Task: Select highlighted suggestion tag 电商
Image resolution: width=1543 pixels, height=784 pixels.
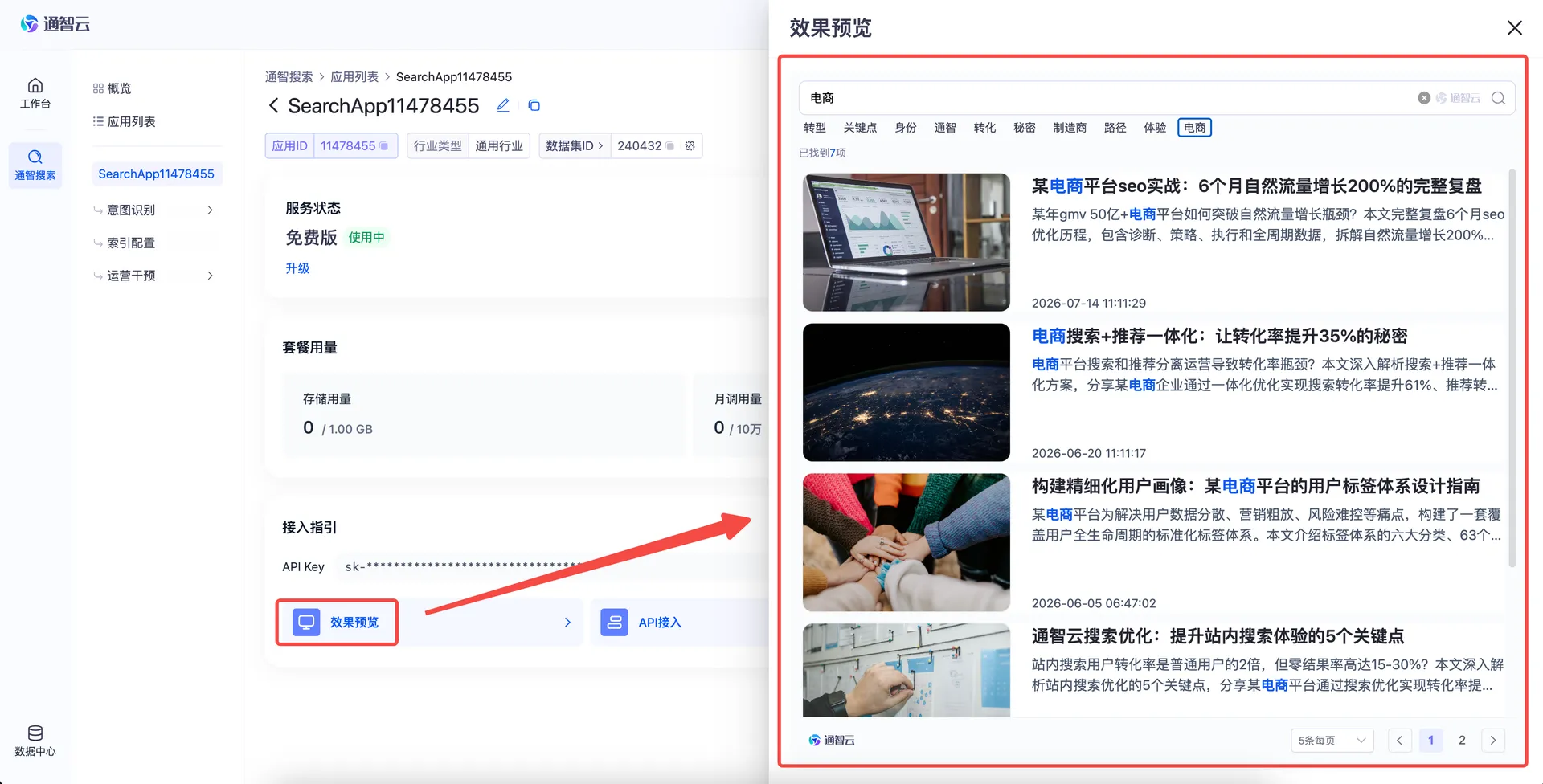Action: point(1194,128)
